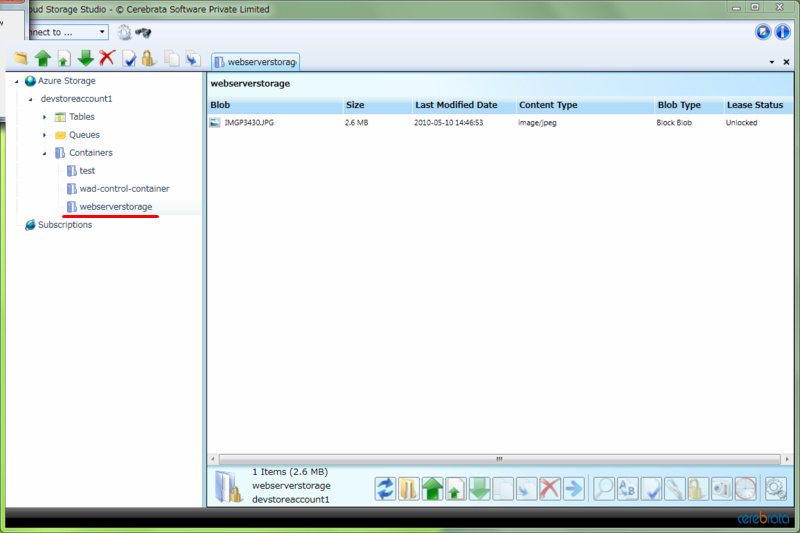The width and height of the screenshot is (800, 533).
Task: Collapse the devstoreaccount1 node arrow
Action: pyautogui.click(x=31, y=99)
